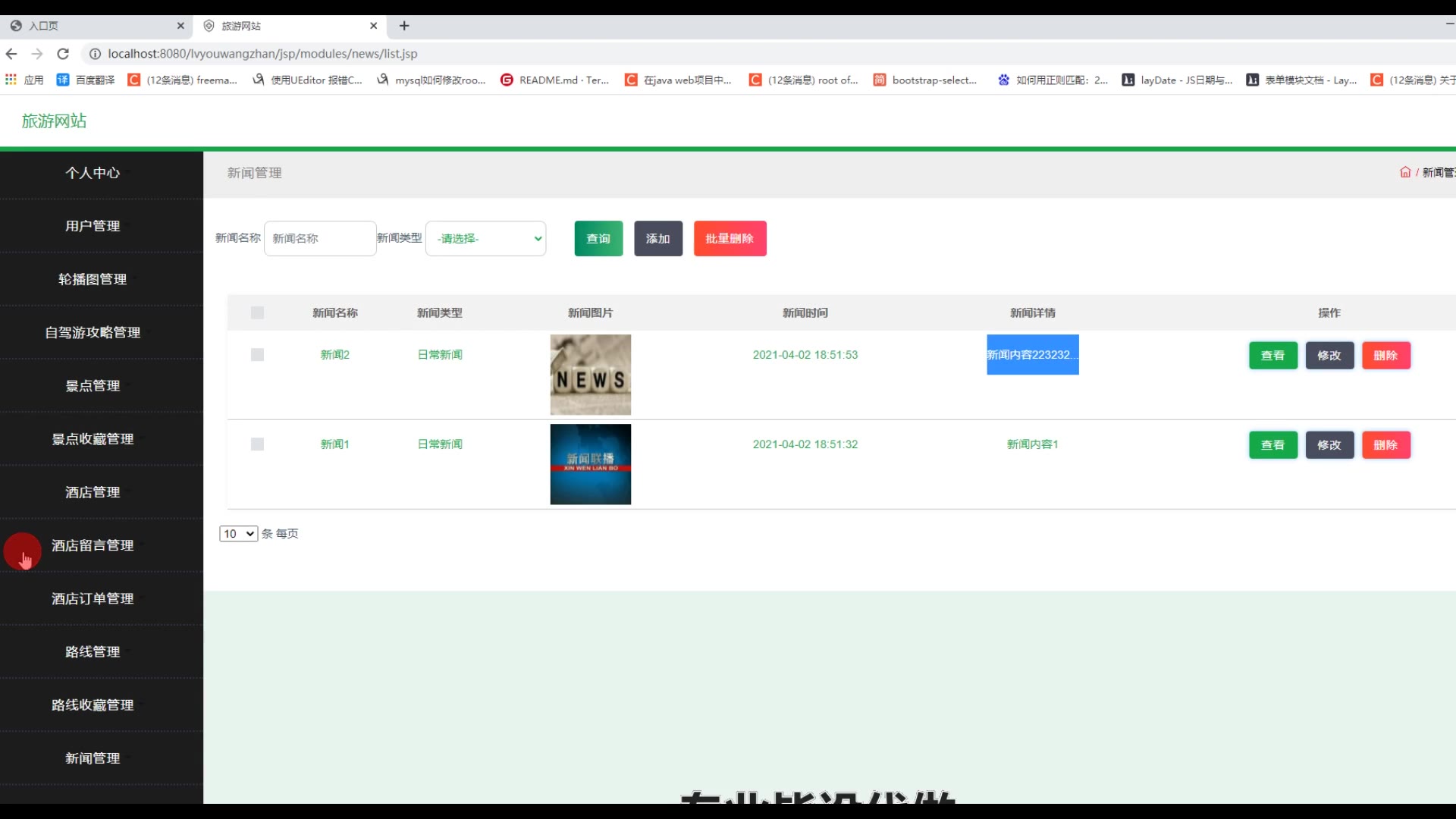Viewport: 1456px width, 819px height.
Task: Open the 新闻类型 dropdown
Action: (x=485, y=238)
